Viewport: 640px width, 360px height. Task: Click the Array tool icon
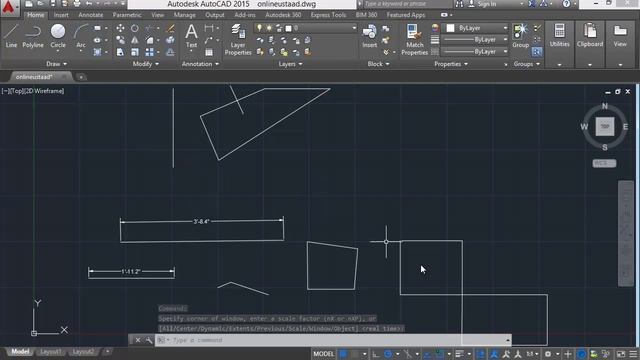click(150, 52)
